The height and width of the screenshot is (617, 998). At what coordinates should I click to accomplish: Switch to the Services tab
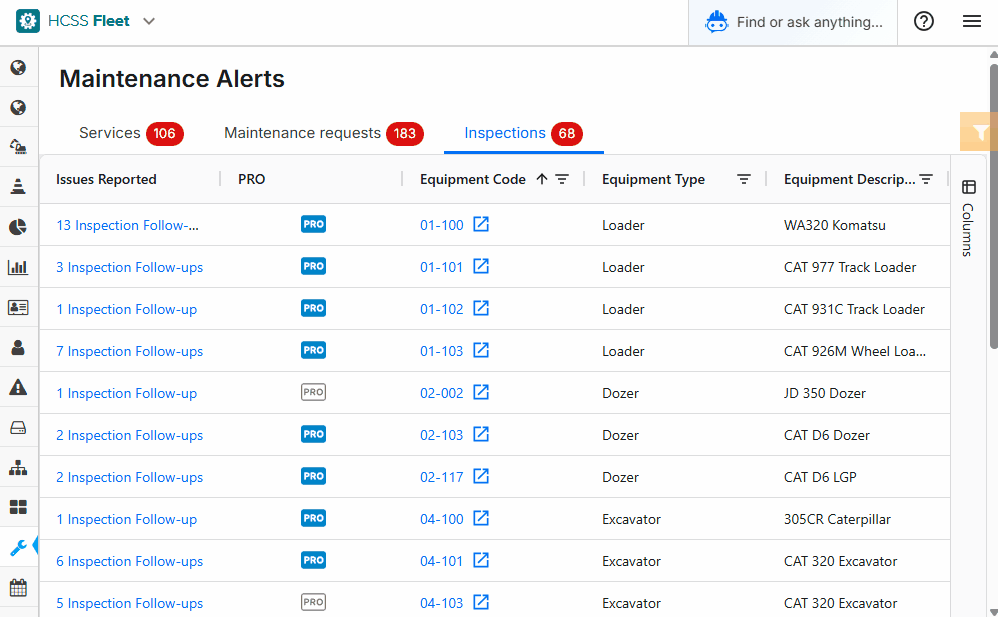(110, 133)
